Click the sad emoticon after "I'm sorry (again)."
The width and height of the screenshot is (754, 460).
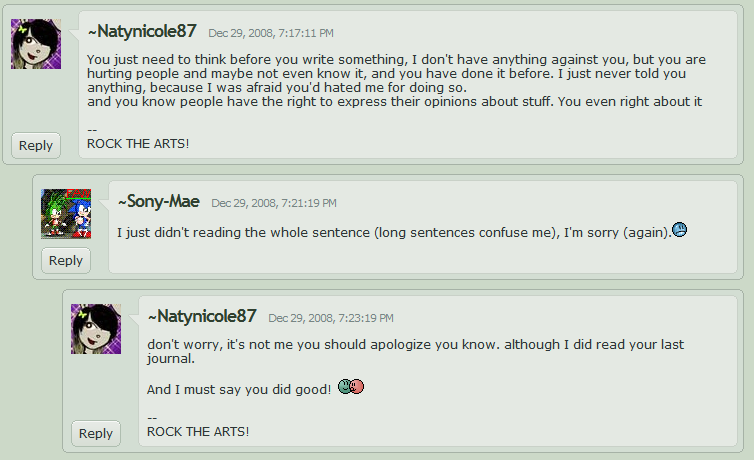coord(679,231)
